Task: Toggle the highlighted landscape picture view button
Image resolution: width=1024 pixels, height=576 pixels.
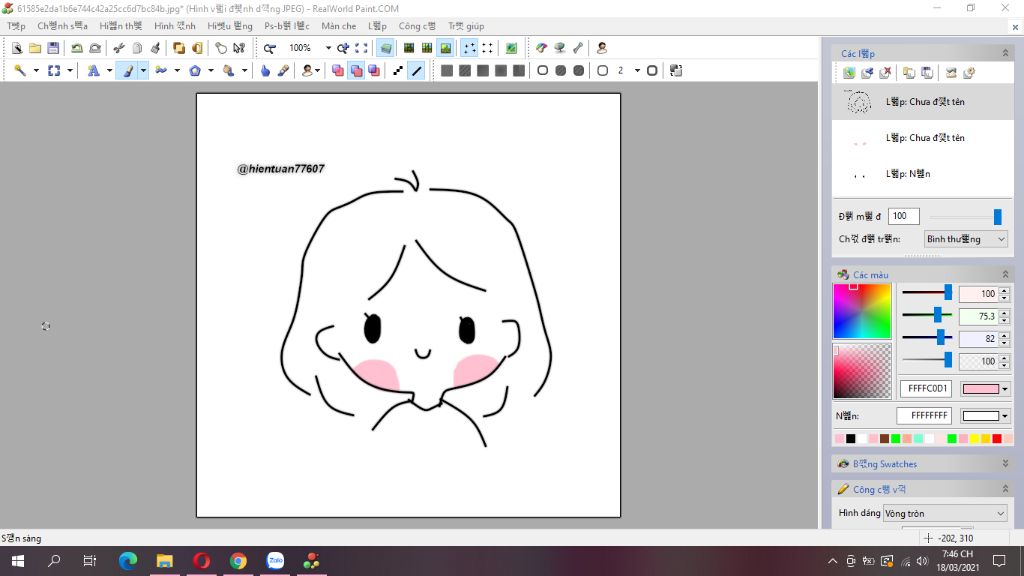Action: 445,48
